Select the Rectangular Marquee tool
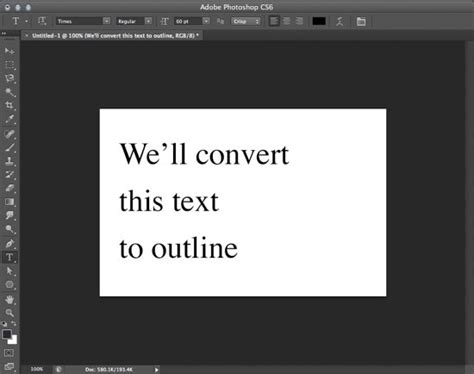Viewport: 474px width, 374px height. 9,65
